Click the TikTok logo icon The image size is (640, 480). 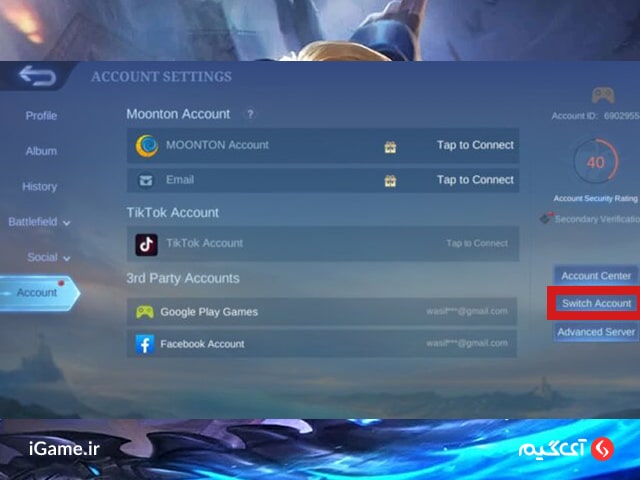click(x=147, y=244)
